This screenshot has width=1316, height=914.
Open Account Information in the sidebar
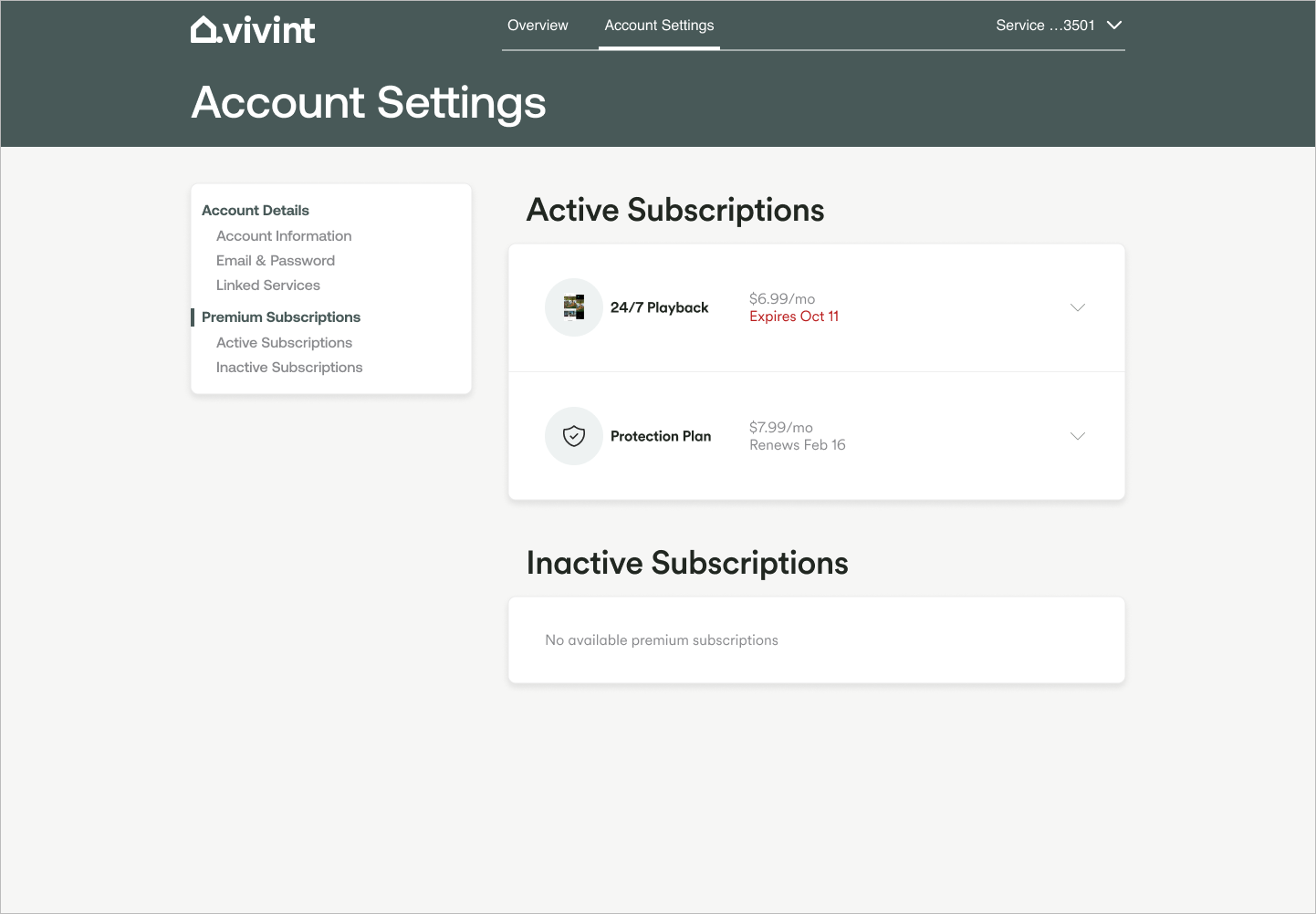click(x=284, y=236)
